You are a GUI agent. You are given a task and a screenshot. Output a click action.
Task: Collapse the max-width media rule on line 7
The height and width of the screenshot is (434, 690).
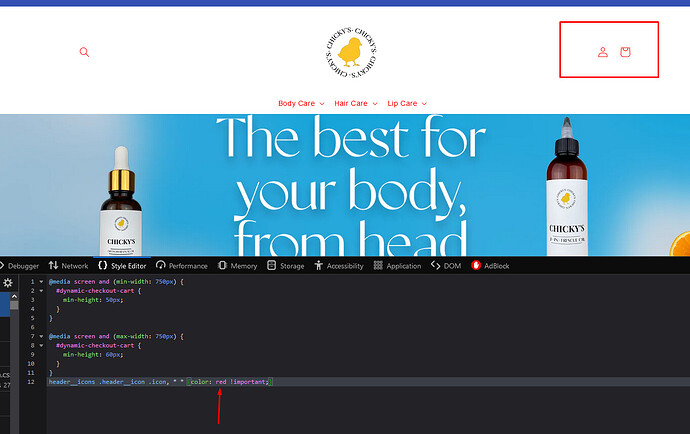41,336
